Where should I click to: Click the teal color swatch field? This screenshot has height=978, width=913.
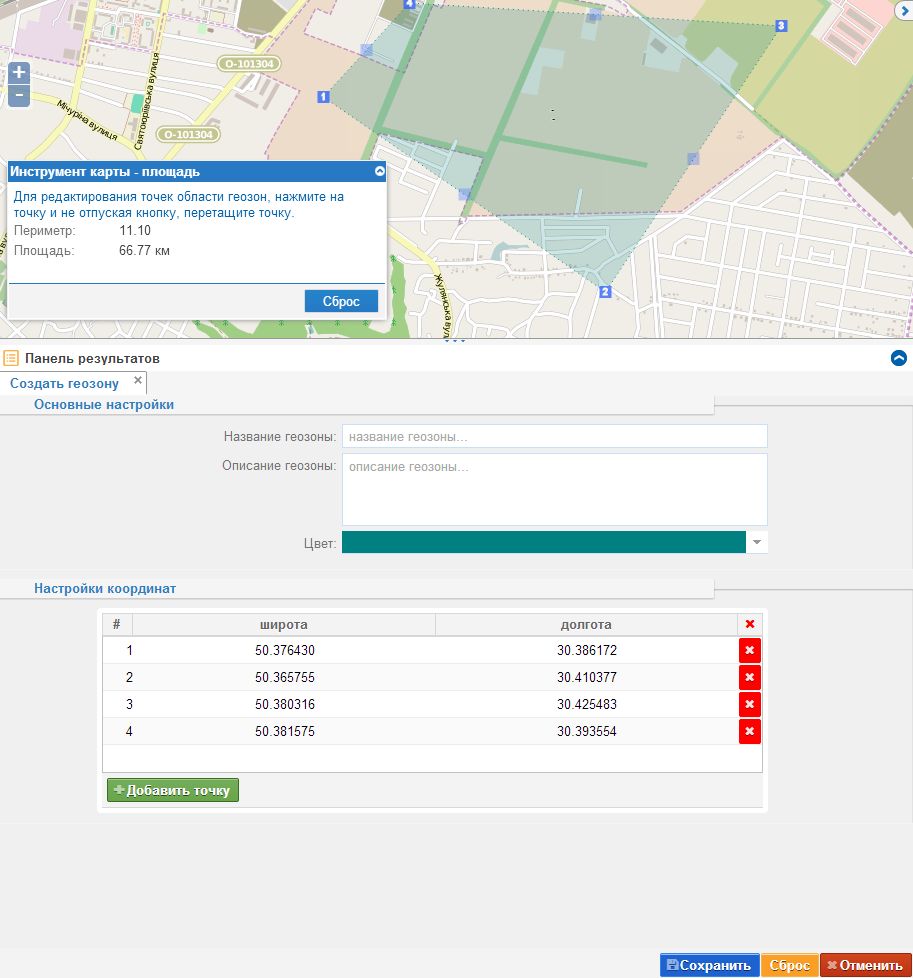coord(543,542)
